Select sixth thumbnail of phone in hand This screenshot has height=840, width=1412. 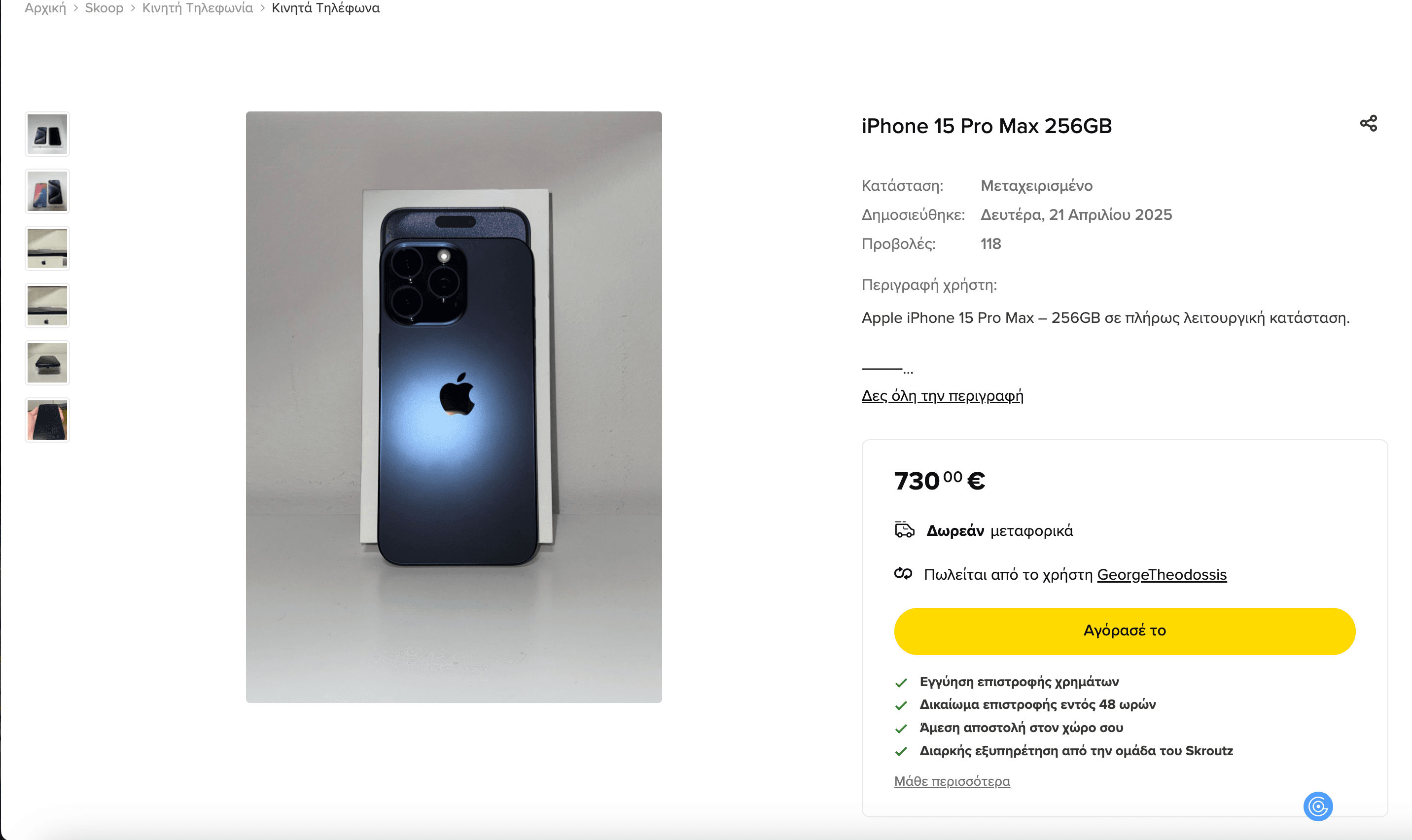click(x=47, y=420)
